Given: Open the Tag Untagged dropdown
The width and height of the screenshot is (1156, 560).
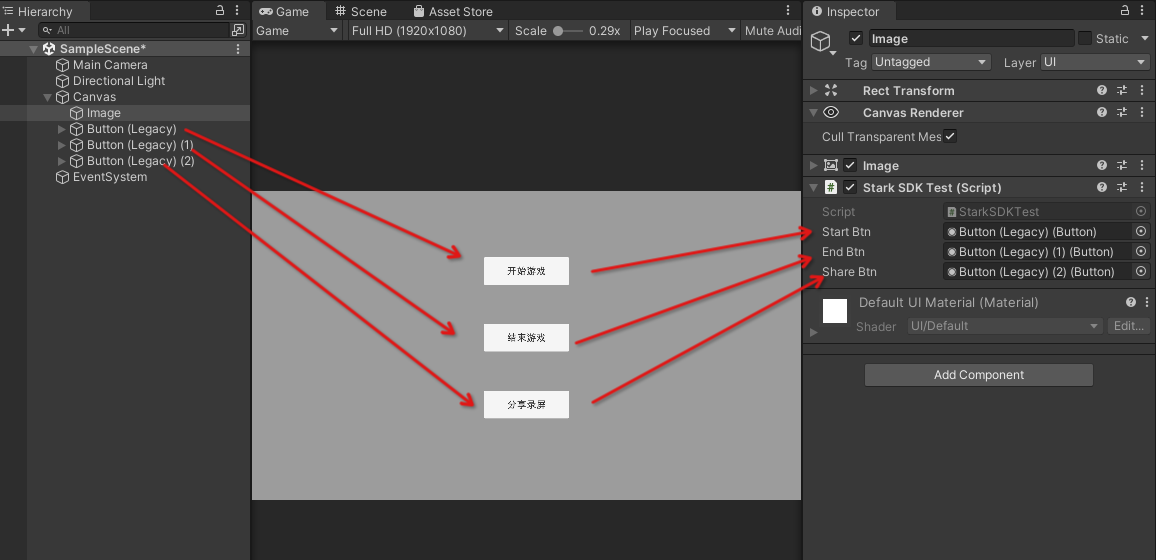Looking at the screenshot, I should tap(930, 62).
